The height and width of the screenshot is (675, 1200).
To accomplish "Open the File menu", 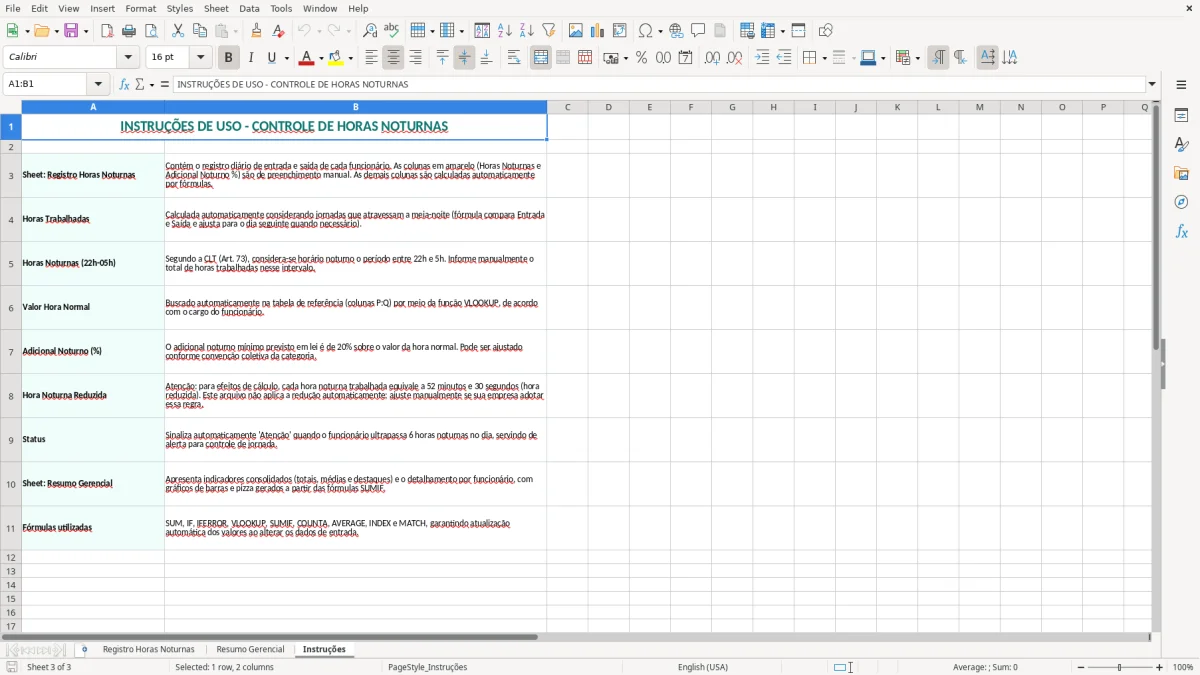I will point(12,8).
